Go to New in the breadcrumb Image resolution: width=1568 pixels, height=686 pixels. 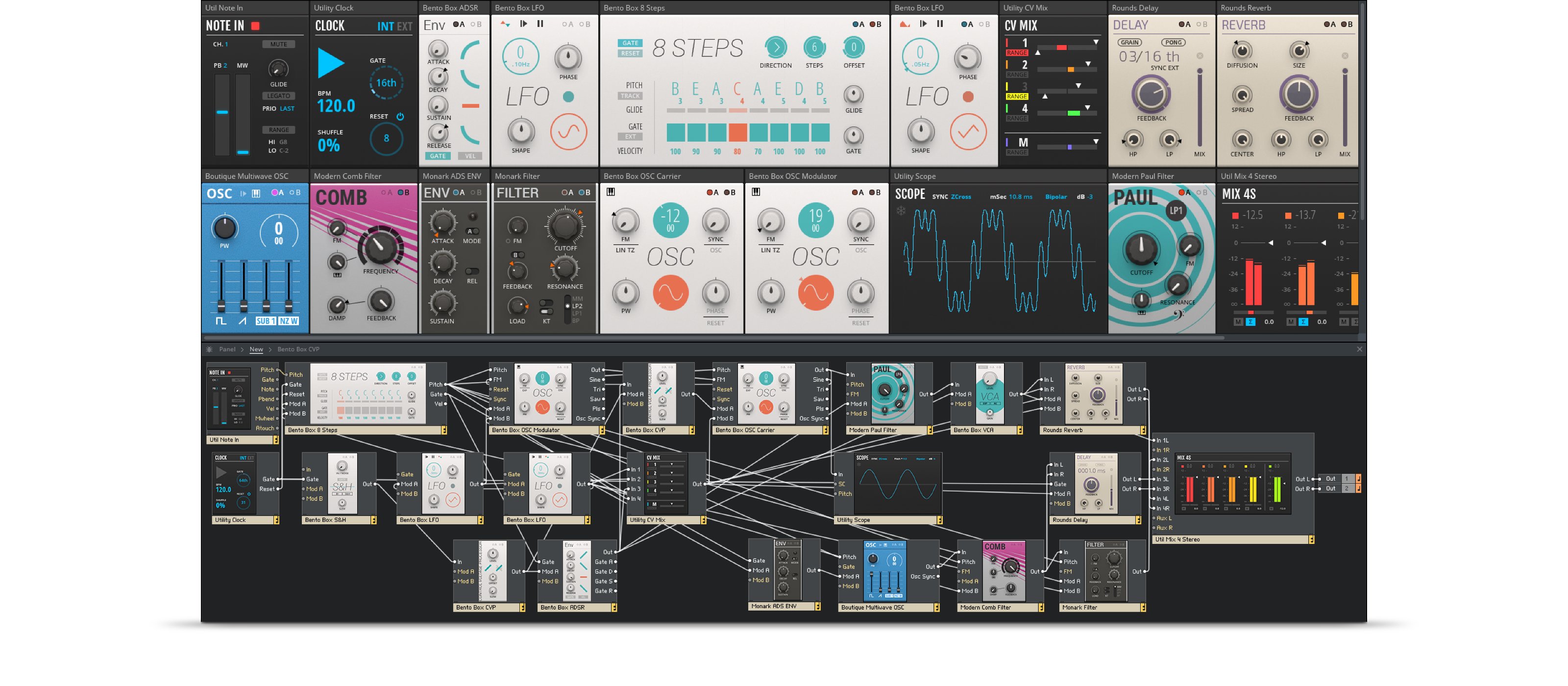[x=256, y=349]
